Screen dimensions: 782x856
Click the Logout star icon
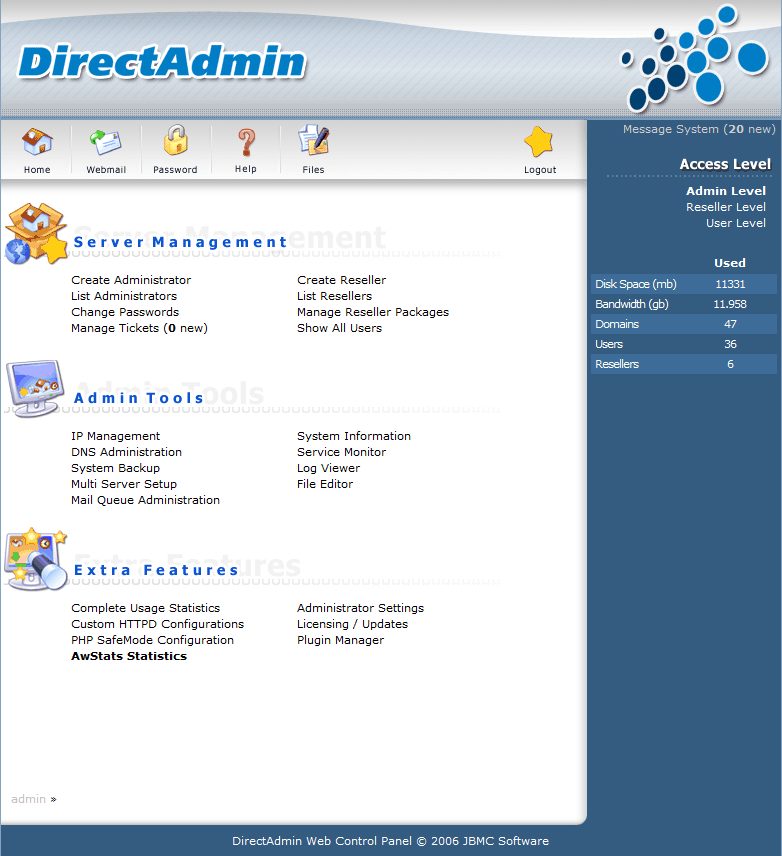click(x=539, y=141)
